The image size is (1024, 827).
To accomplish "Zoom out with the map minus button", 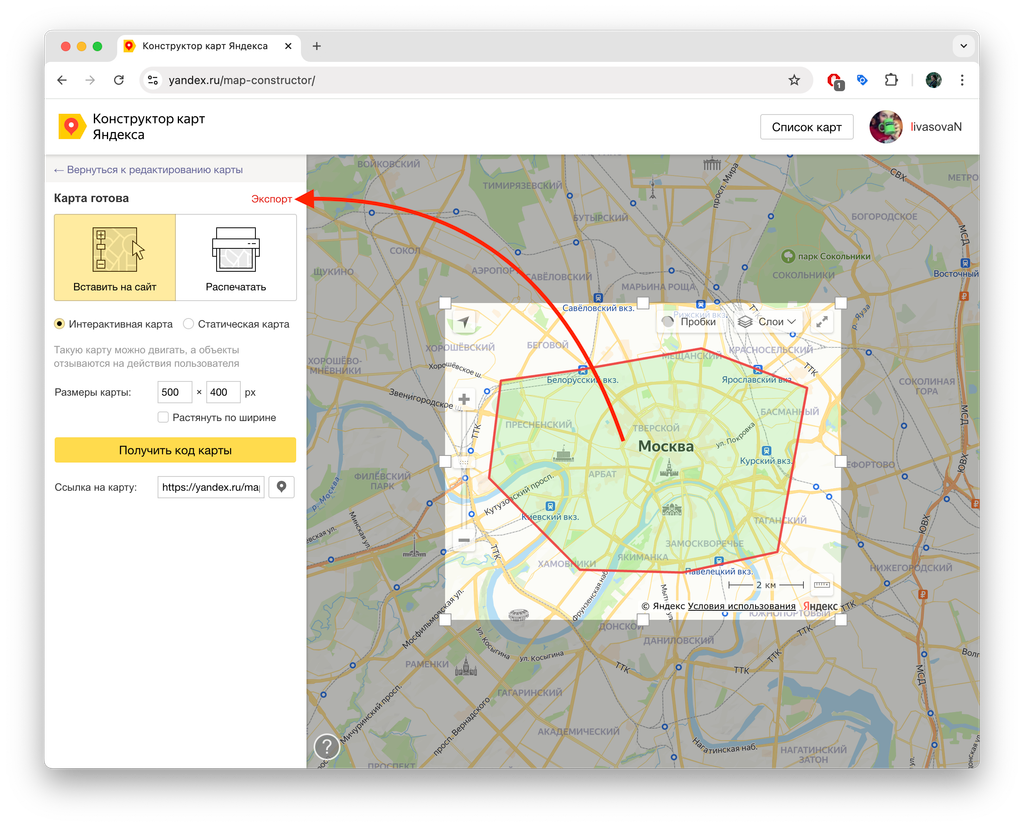I will 464,540.
